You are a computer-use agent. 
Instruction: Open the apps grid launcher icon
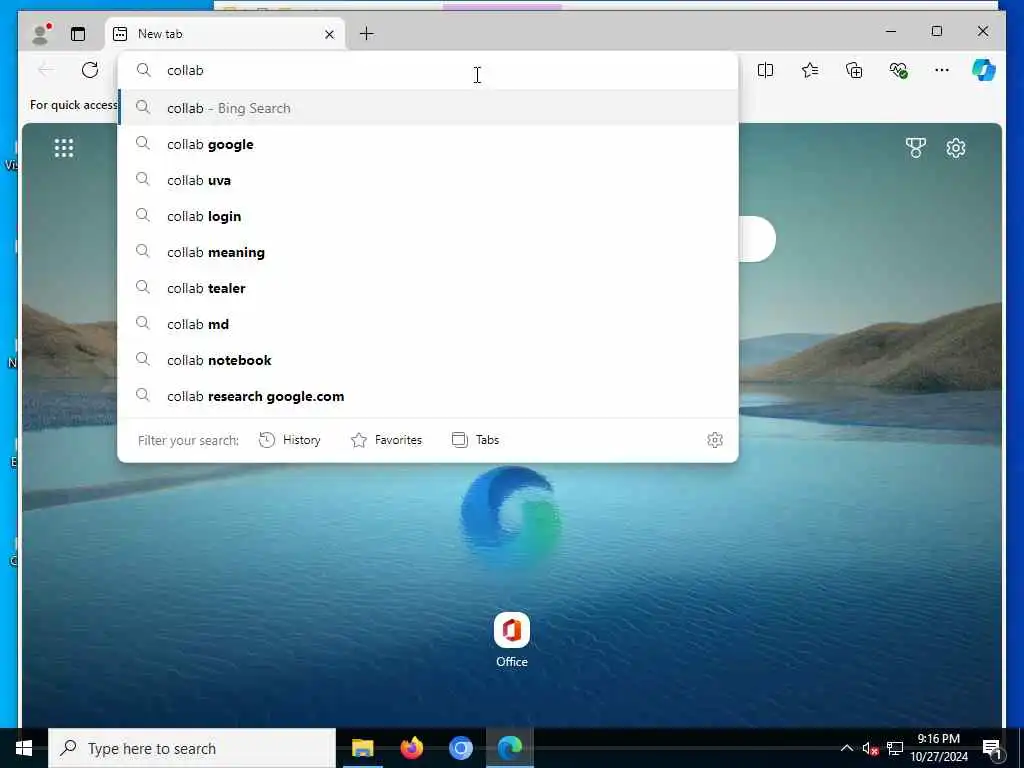(x=64, y=148)
